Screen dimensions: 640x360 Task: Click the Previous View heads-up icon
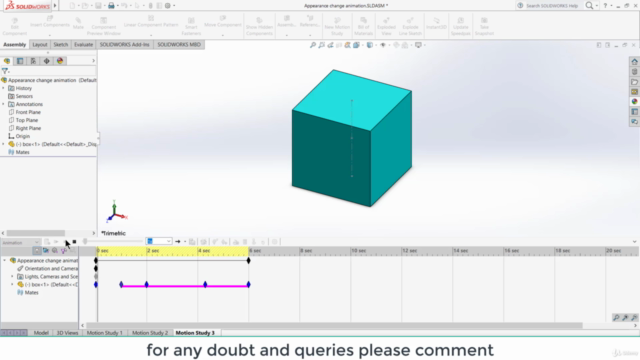(x=330, y=45)
